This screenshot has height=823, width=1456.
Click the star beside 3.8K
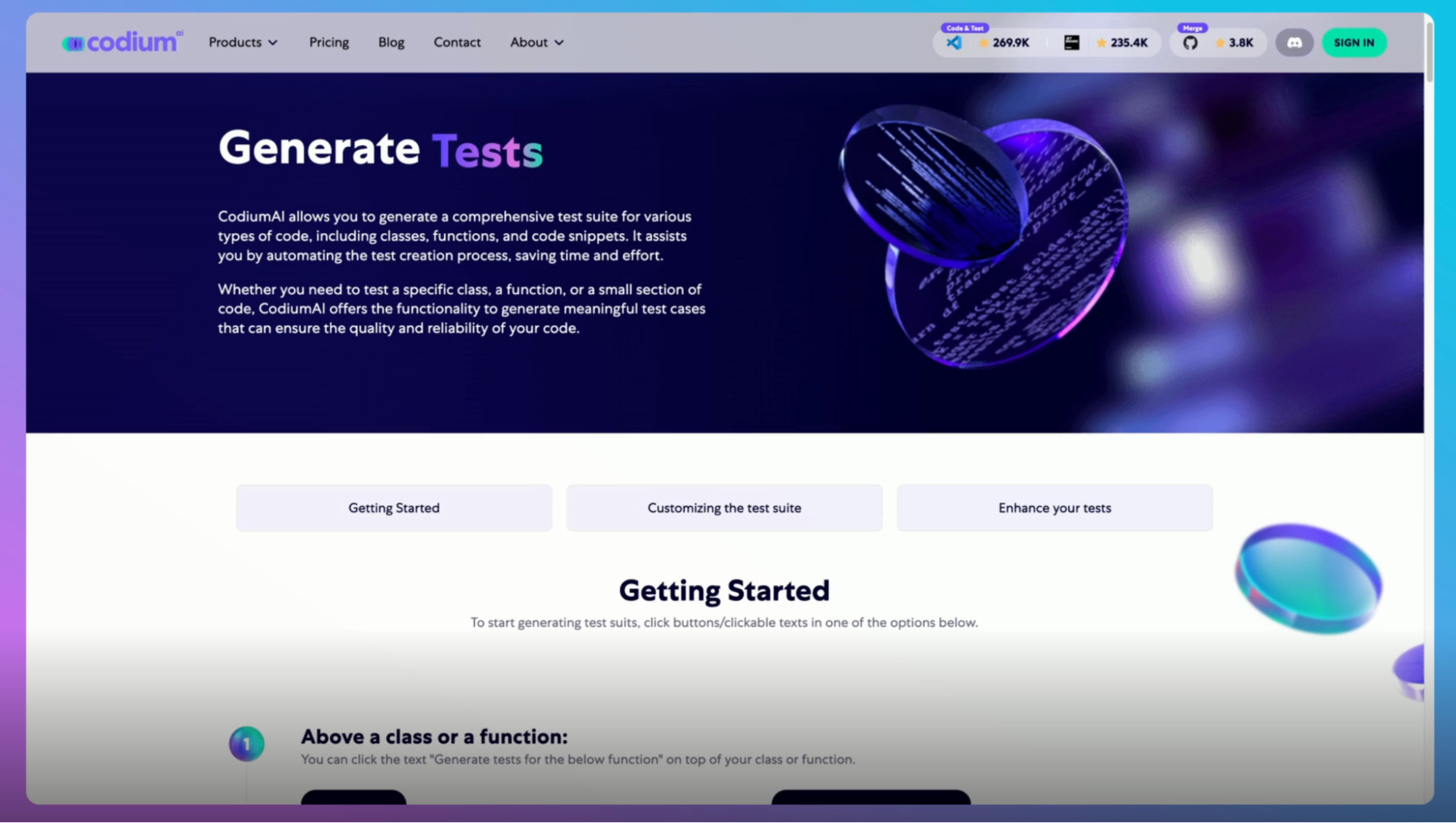(1219, 43)
